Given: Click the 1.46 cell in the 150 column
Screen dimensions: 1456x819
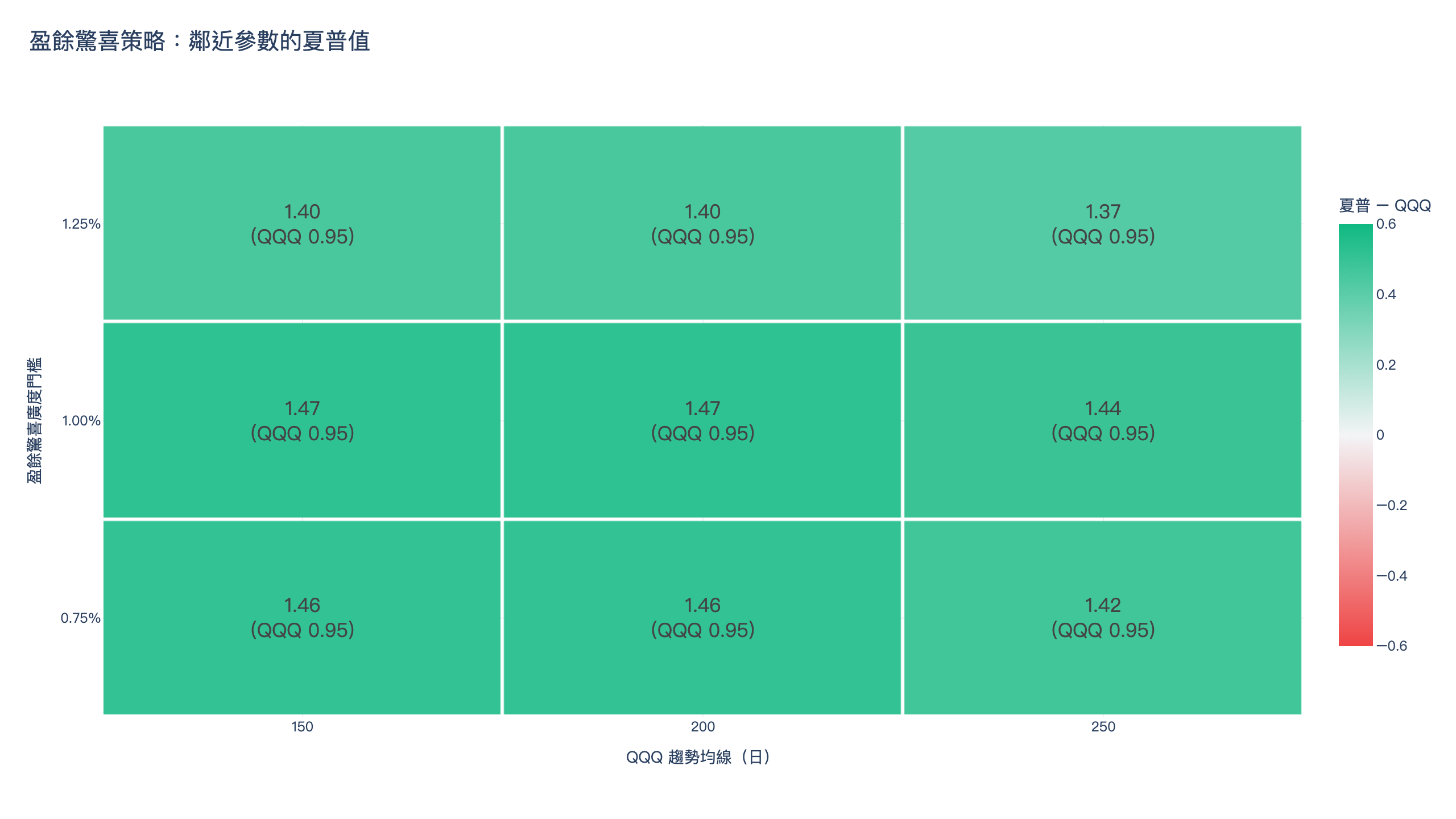Looking at the screenshot, I should (x=302, y=617).
